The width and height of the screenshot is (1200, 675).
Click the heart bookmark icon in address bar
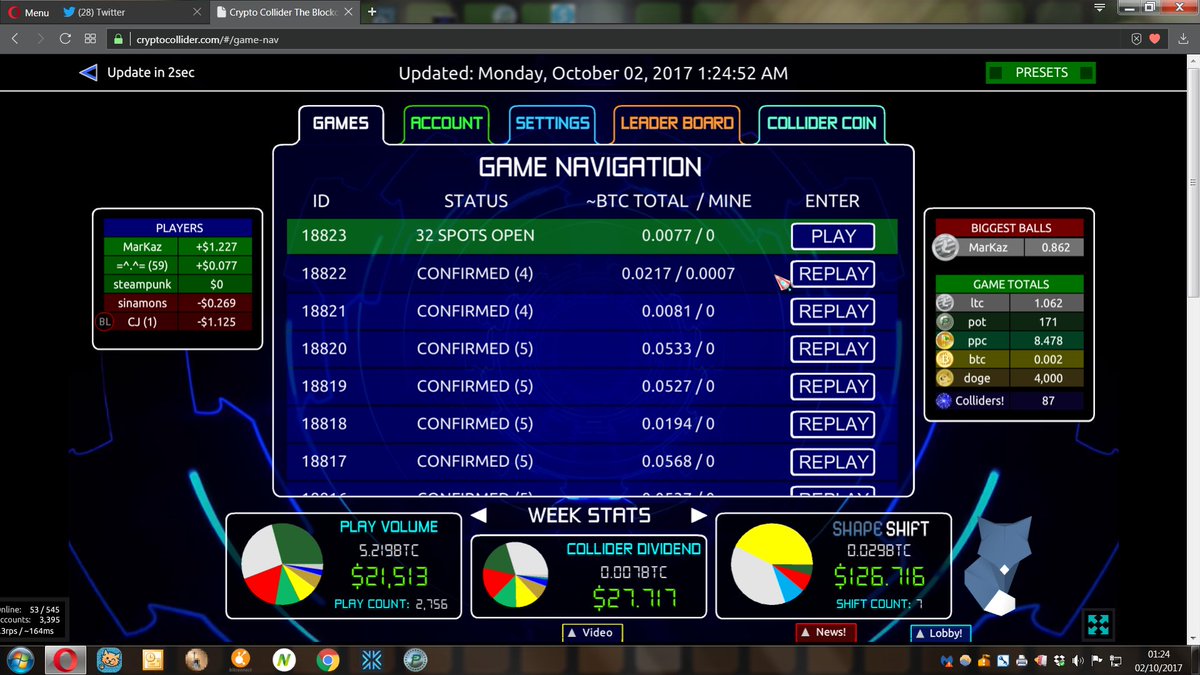pos(1155,39)
